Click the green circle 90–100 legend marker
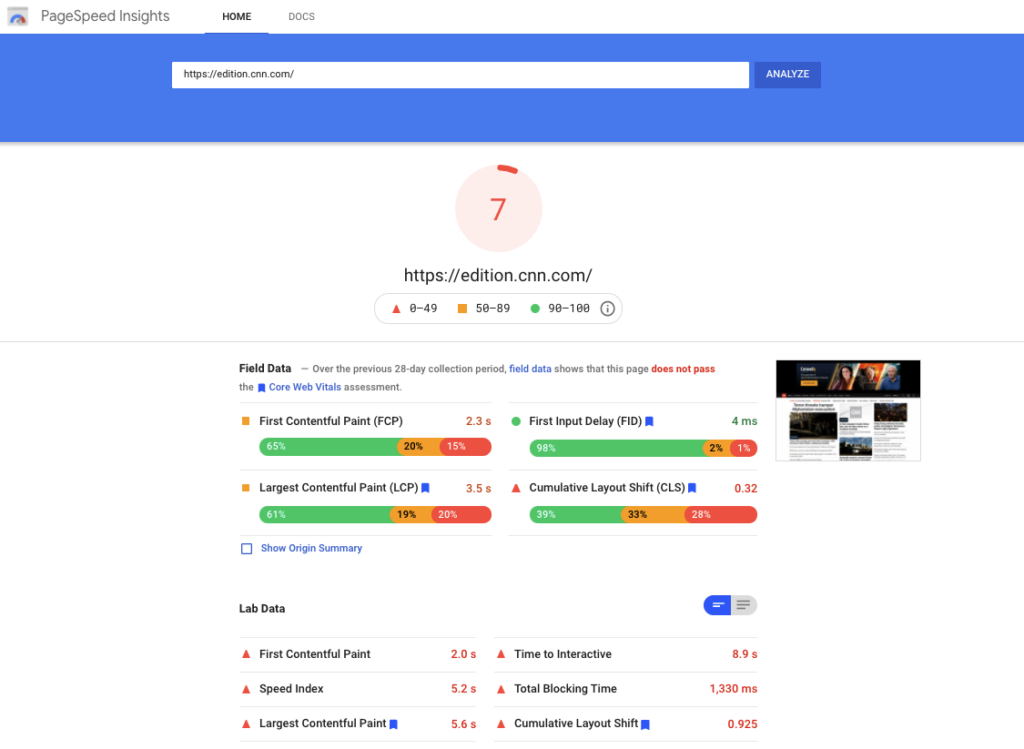The image size is (1024, 749). (535, 308)
